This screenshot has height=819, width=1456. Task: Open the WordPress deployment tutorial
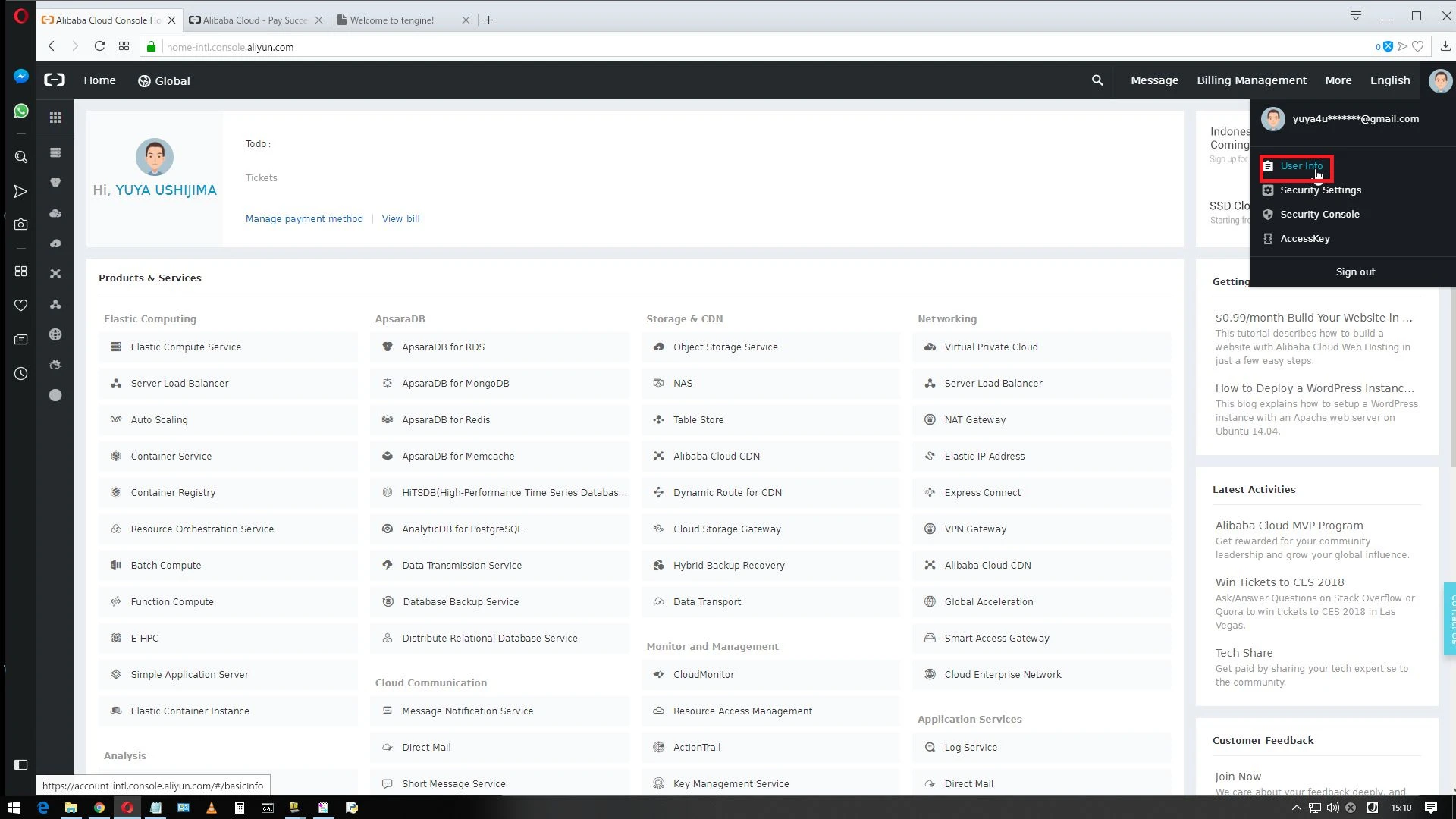tap(1315, 388)
